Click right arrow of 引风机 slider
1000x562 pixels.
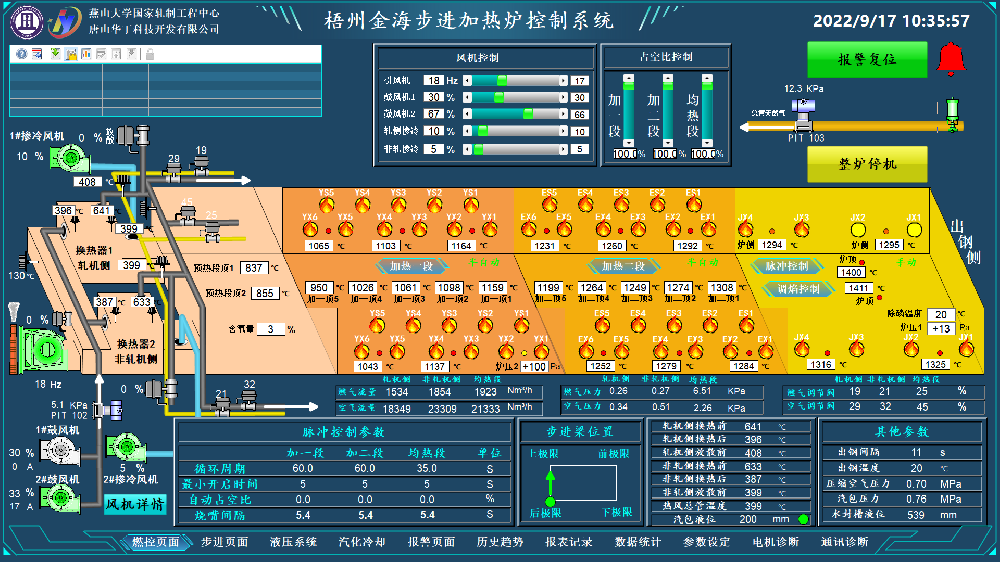pyautogui.click(x=562, y=80)
